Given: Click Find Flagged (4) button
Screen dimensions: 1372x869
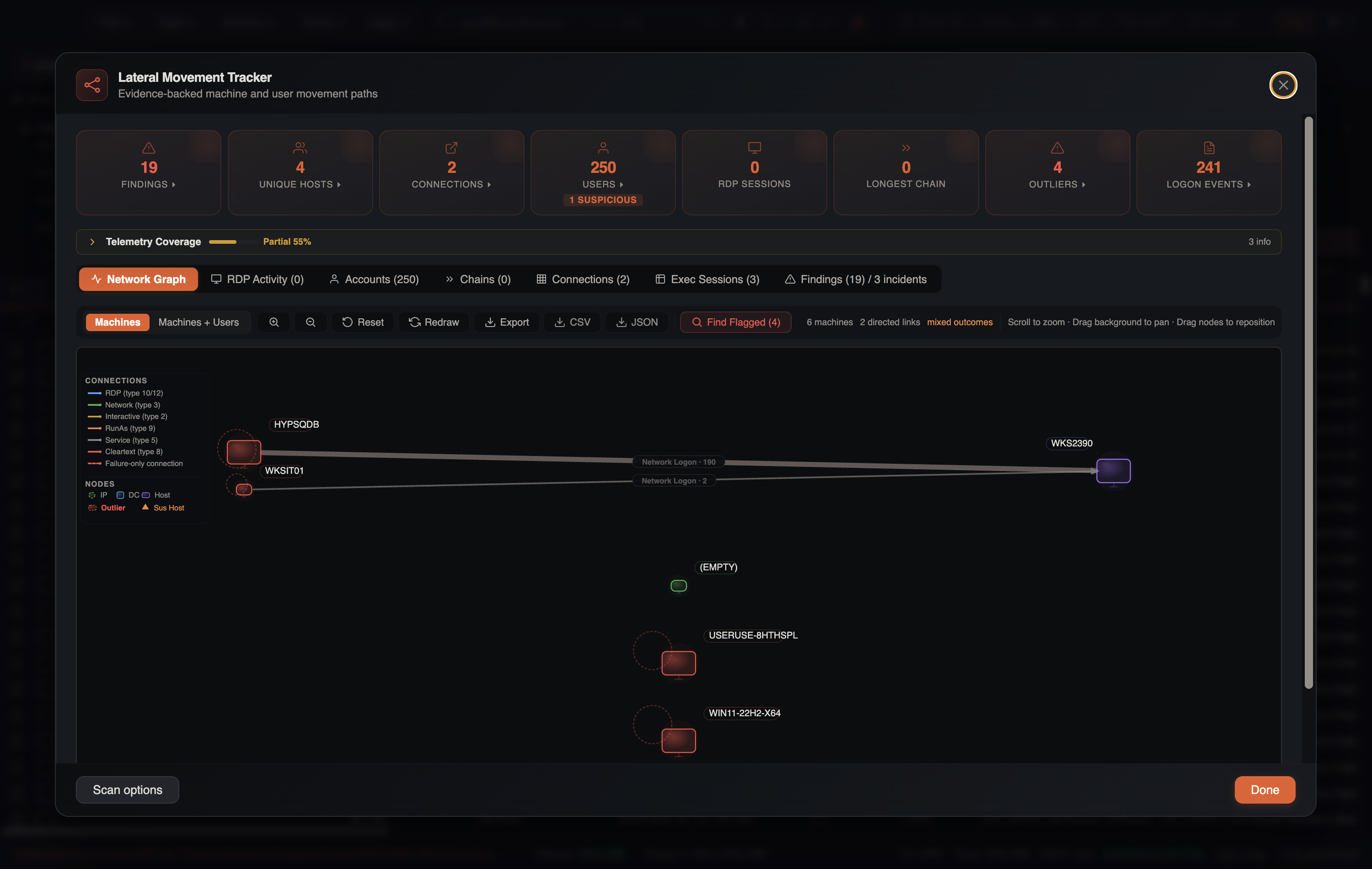Looking at the screenshot, I should click(x=735, y=322).
